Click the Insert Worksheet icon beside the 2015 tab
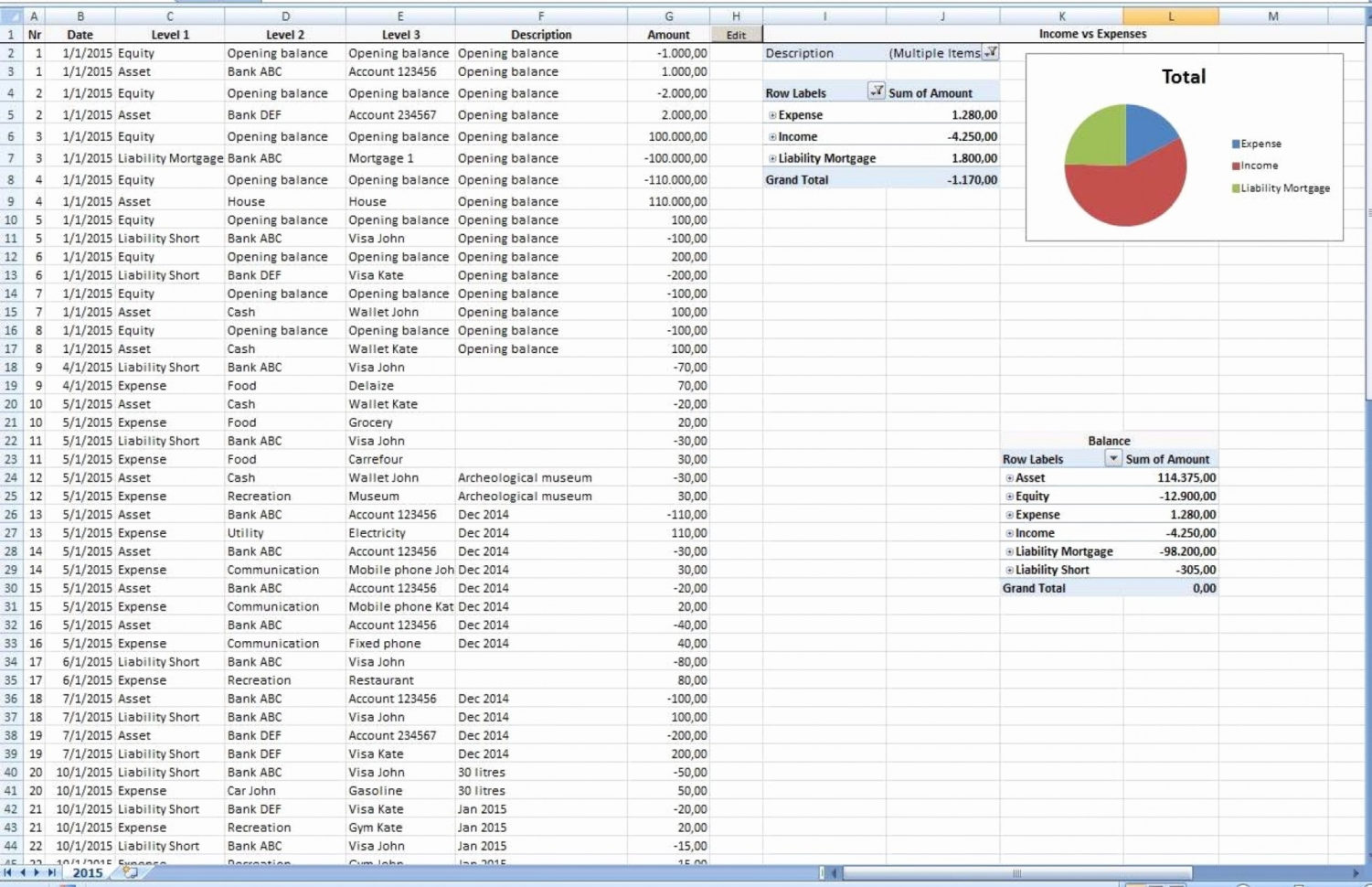The height and width of the screenshot is (887, 1372). click(129, 873)
